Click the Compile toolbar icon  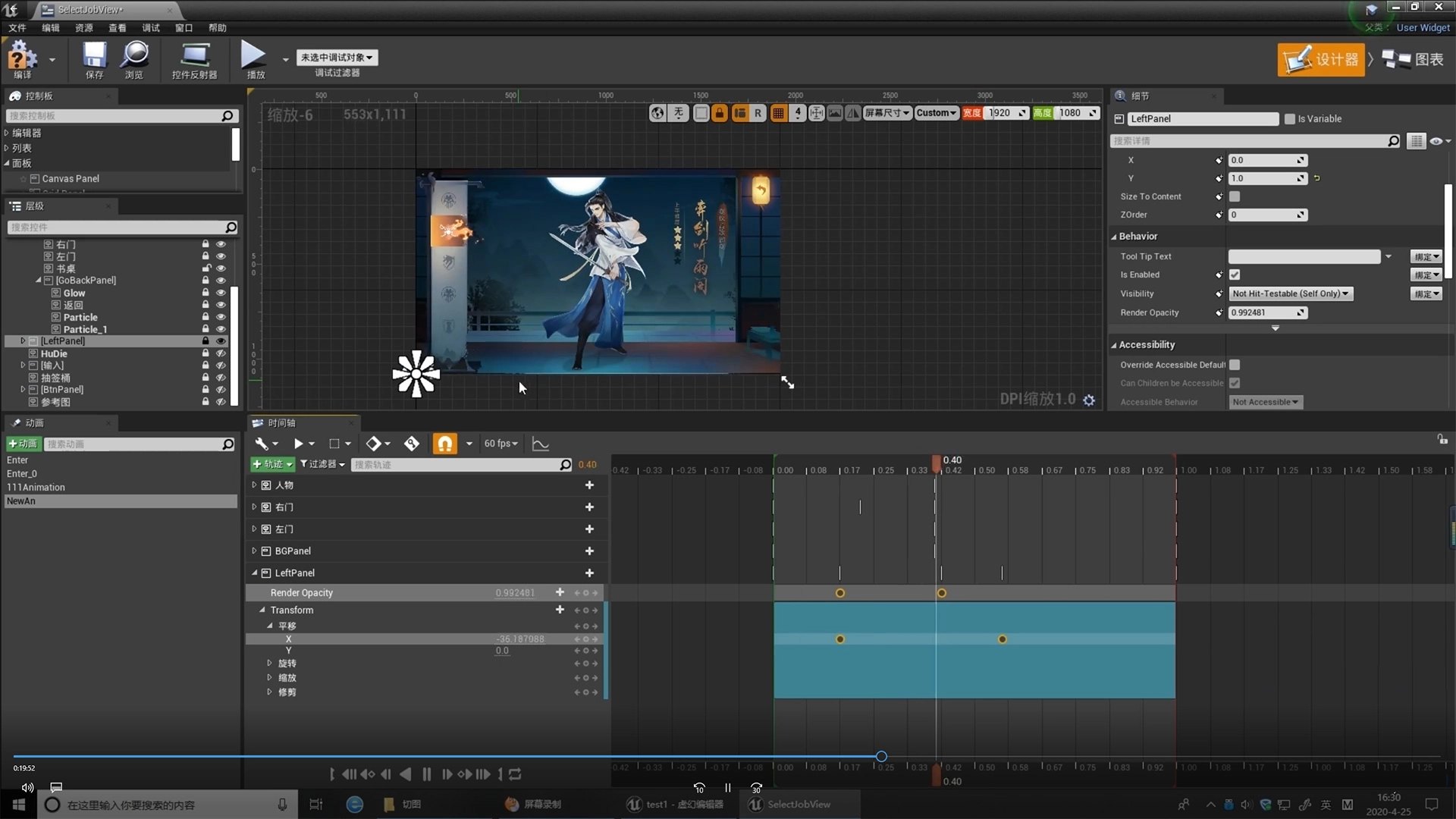(x=22, y=56)
